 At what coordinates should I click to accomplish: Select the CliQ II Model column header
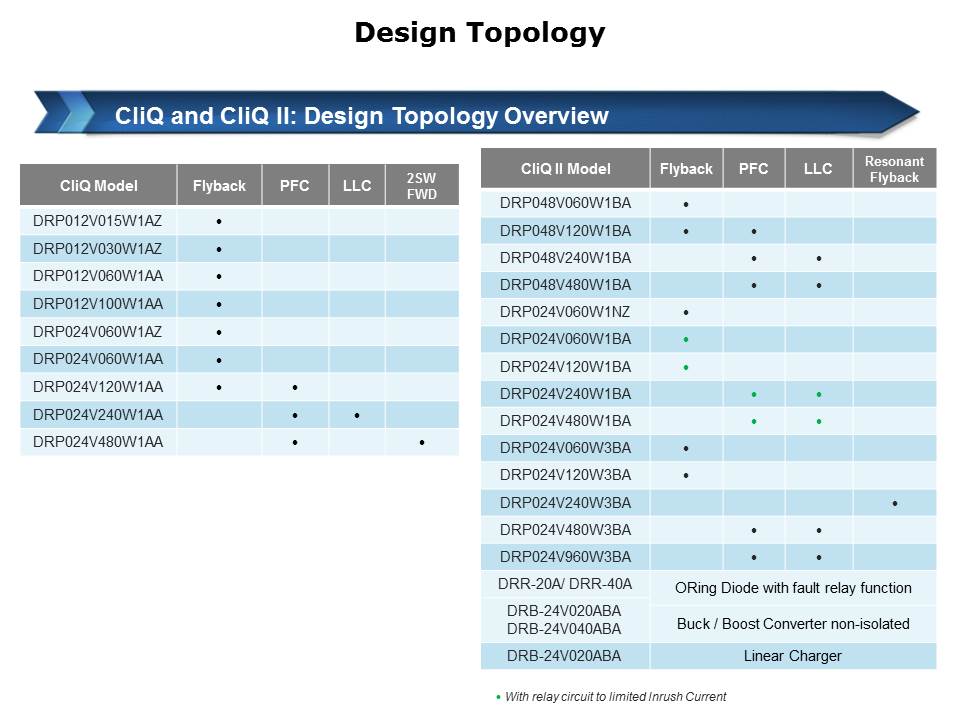pyautogui.click(x=565, y=169)
